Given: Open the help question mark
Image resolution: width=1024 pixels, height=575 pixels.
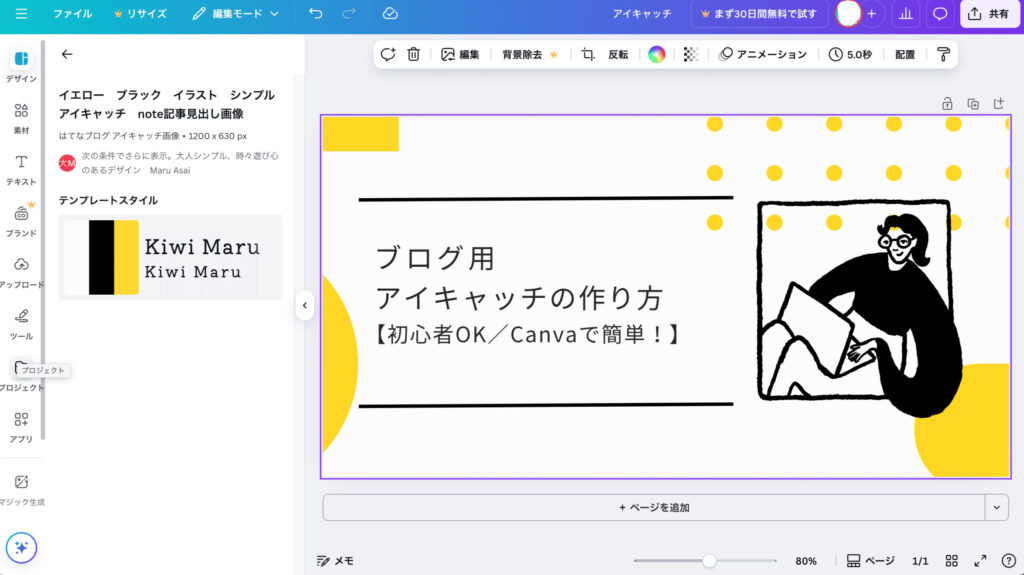Looking at the screenshot, I should [1008, 561].
